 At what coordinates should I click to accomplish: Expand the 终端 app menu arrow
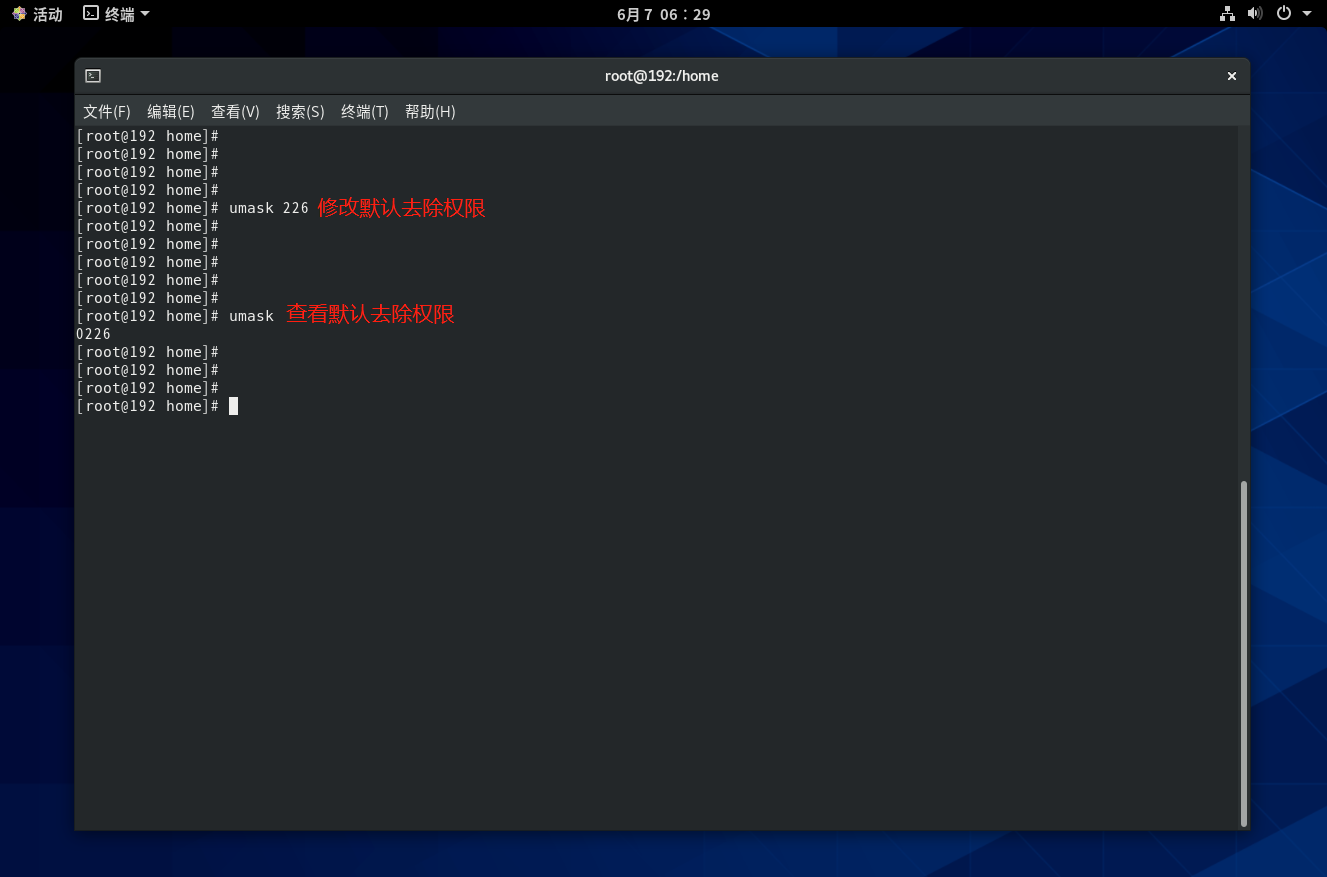[145, 14]
